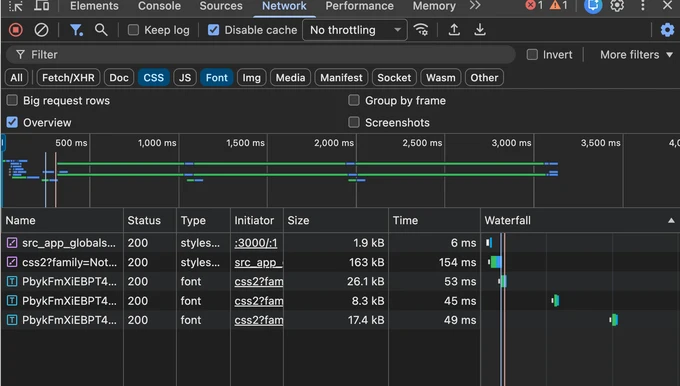Screen dimensions: 680x386
Task: Uncheck the Disable cache checkbox
Action: pyautogui.click(x=213, y=30)
